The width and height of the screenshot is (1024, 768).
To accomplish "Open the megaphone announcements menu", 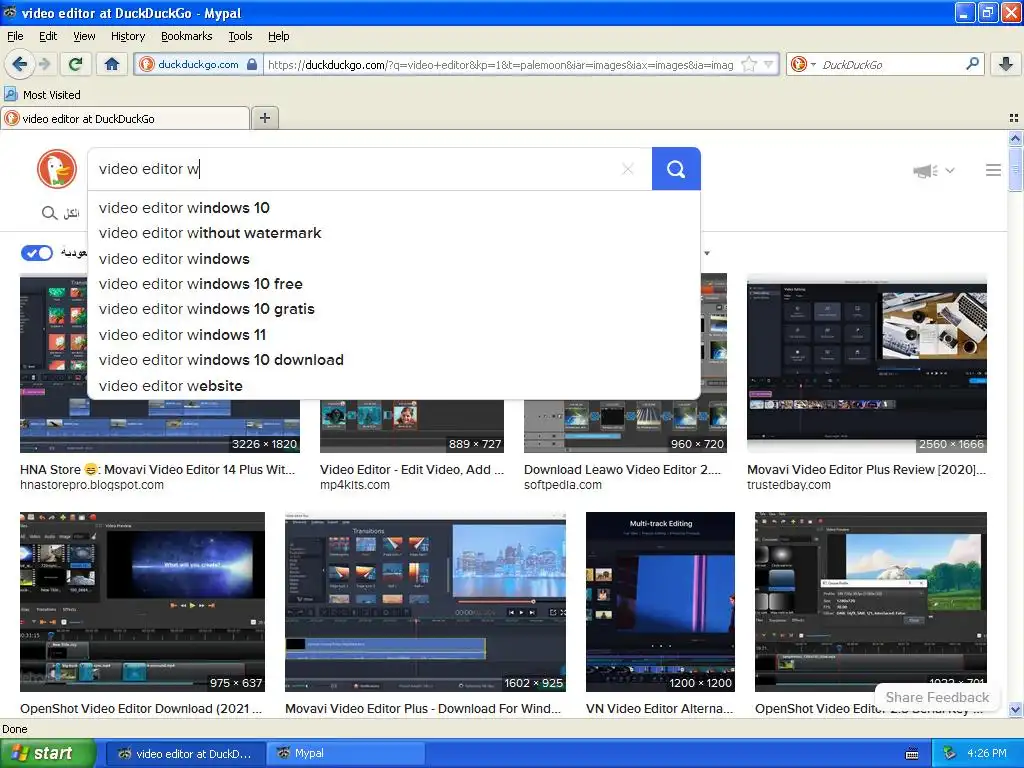I will [x=934, y=170].
